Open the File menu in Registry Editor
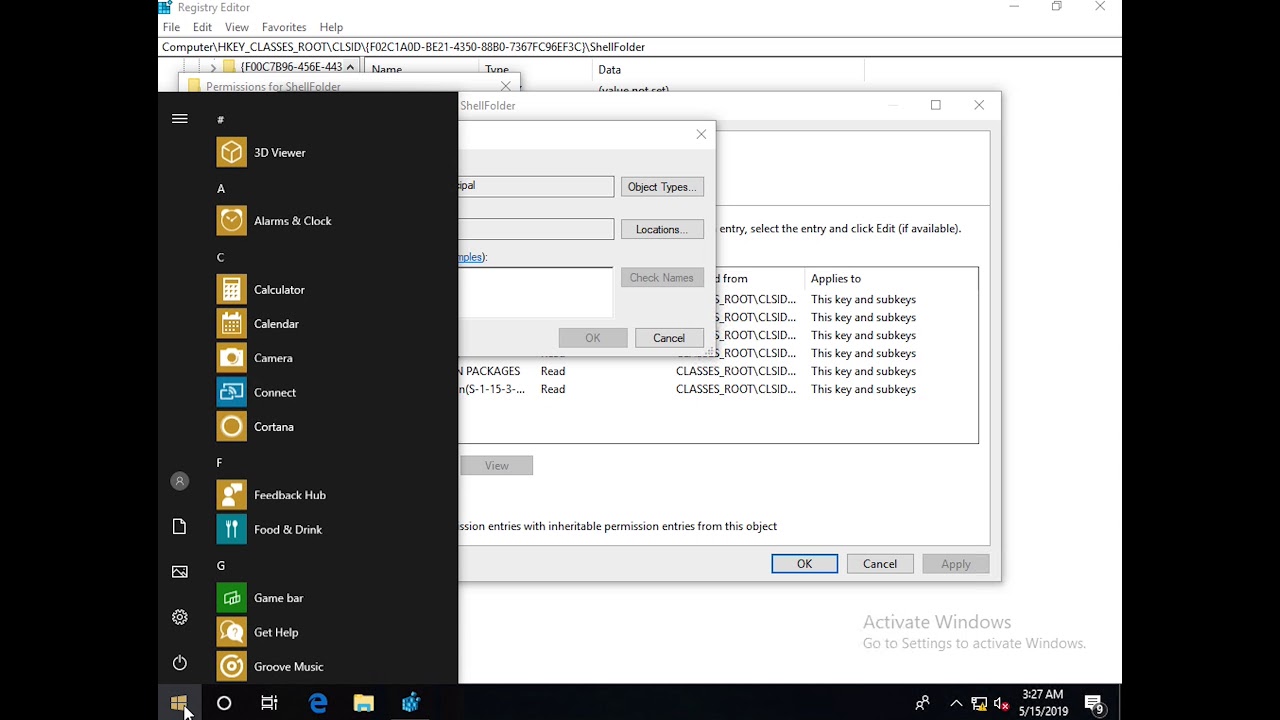This screenshot has width=1280, height=720. pos(171,27)
